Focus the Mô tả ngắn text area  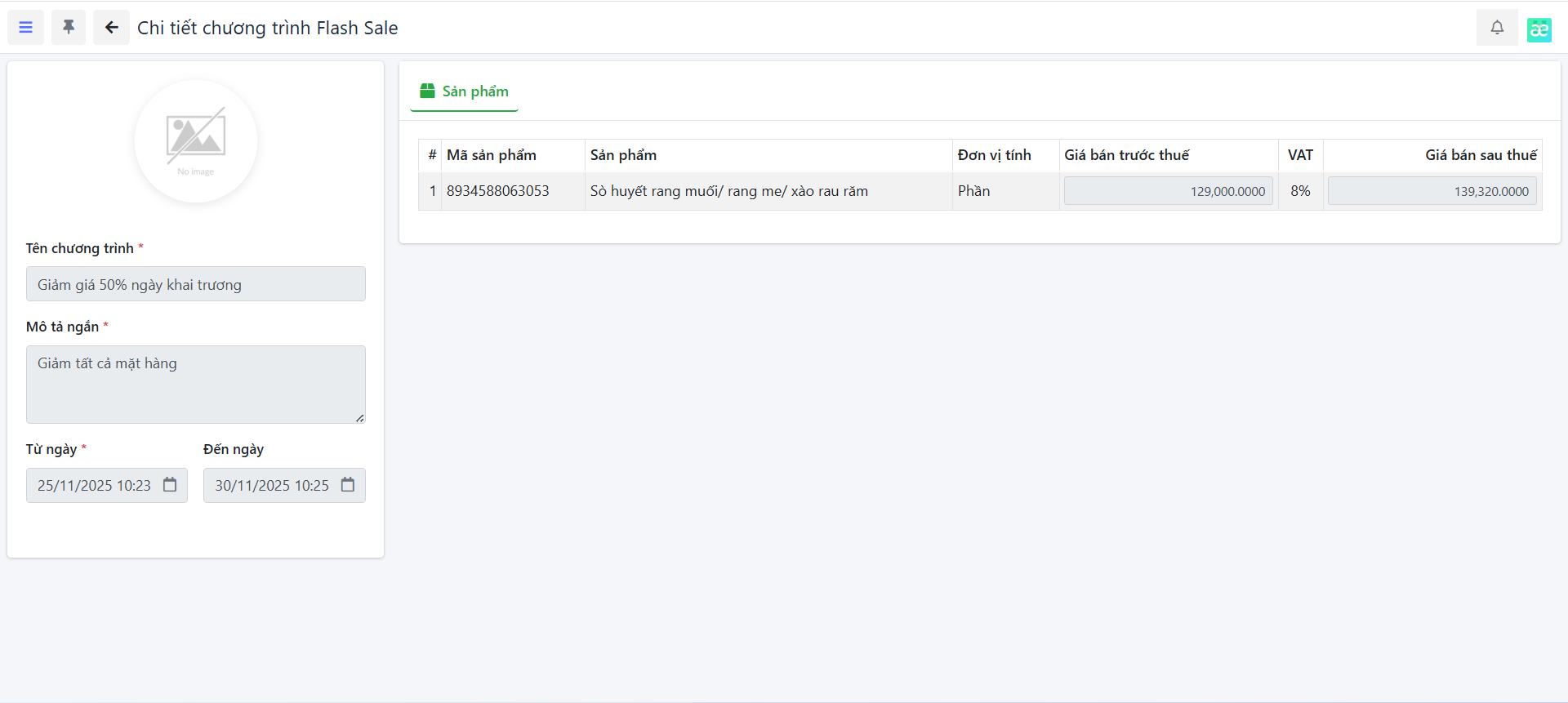(195, 384)
